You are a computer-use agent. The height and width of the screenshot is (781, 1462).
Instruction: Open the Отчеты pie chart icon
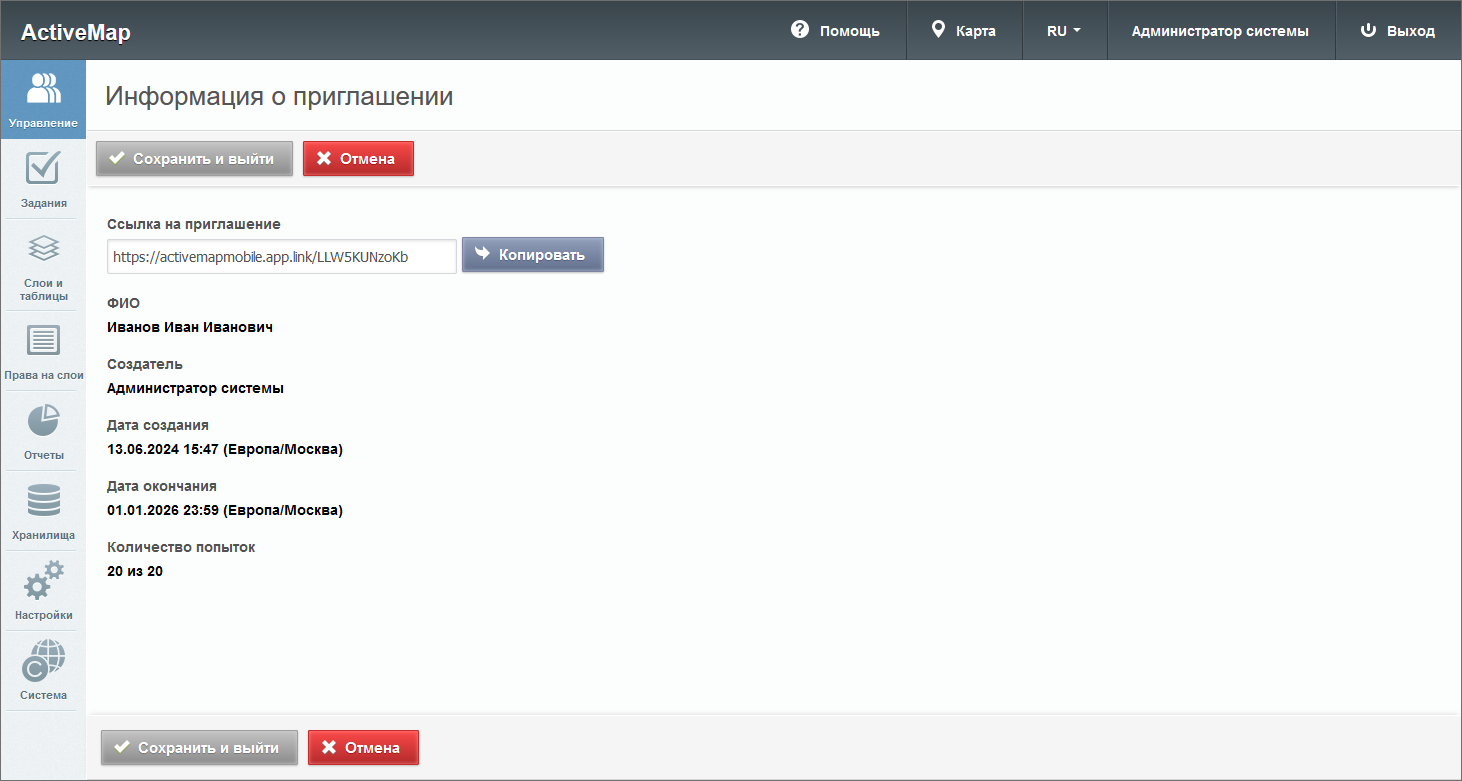pos(43,421)
